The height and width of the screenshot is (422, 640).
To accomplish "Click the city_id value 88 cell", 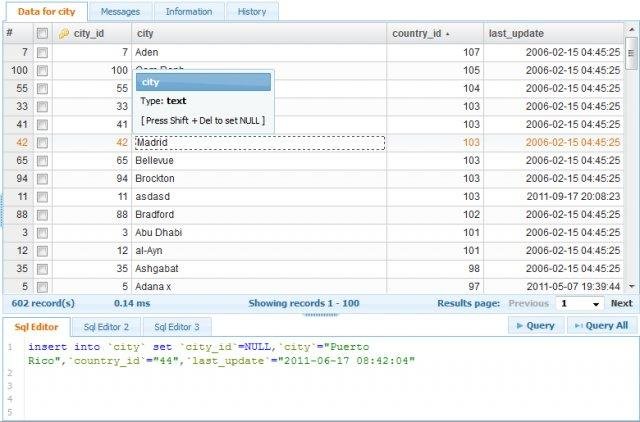I will pyautogui.click(x=92, y=215).
